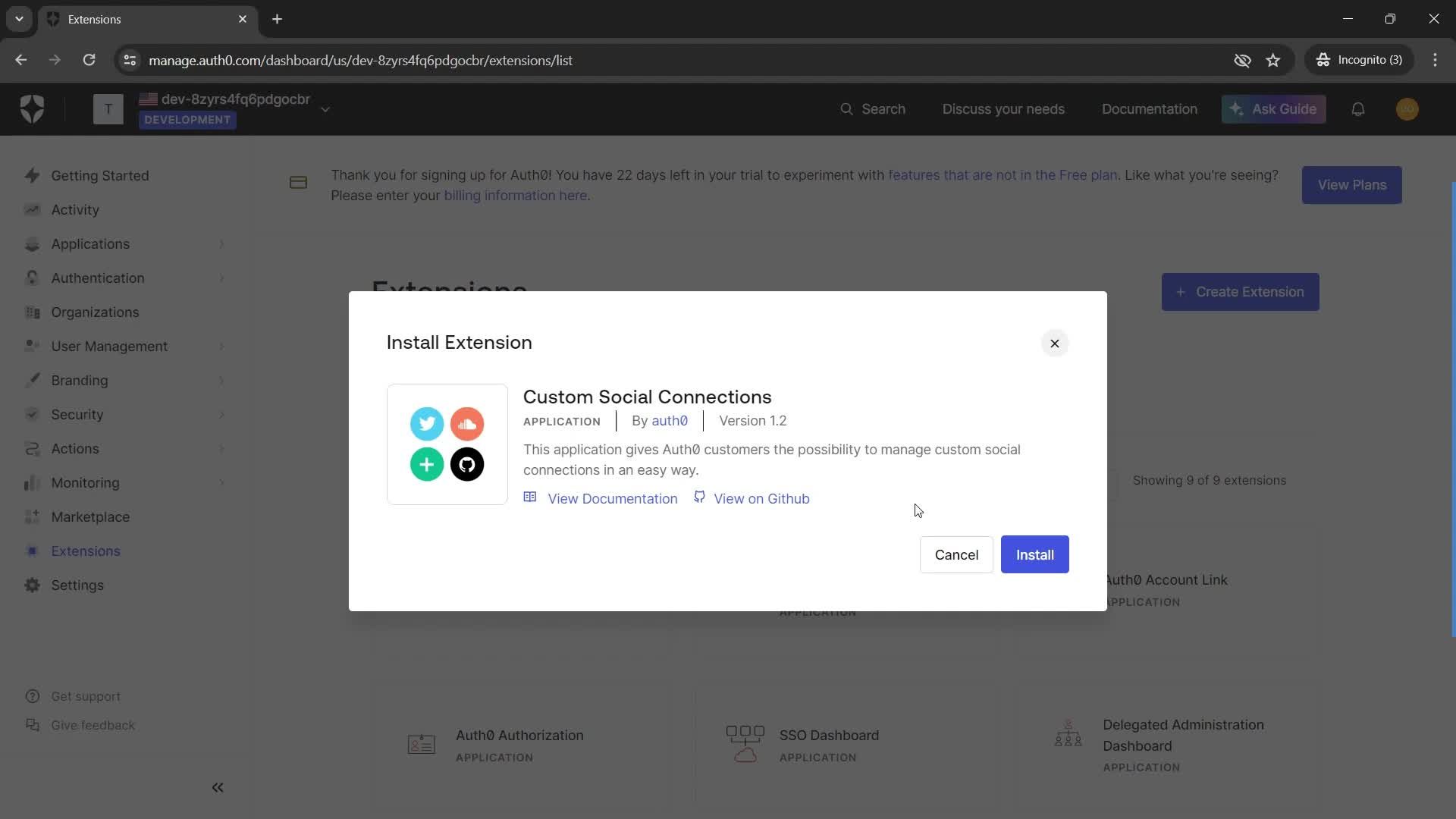
Task: Click Give feedback link
Action: coord(93,725)
